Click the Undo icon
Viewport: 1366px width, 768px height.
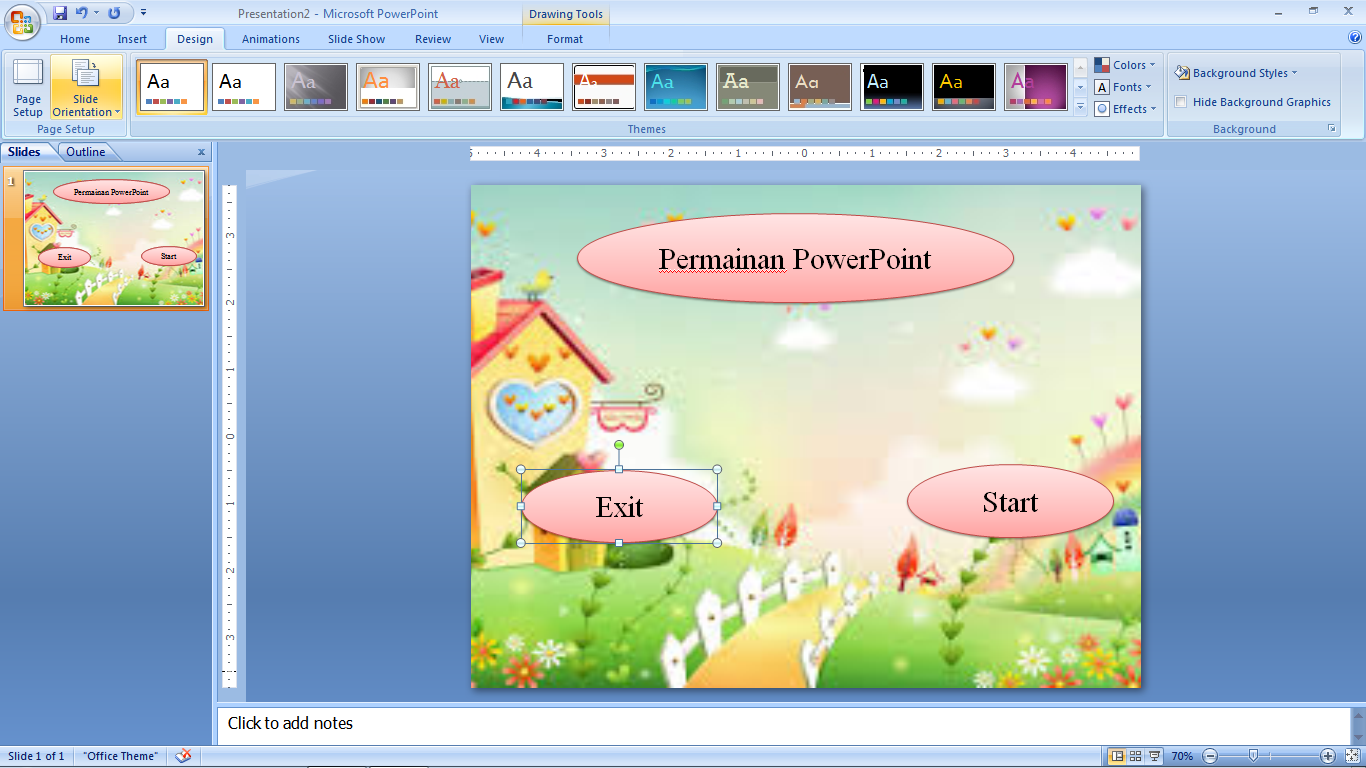(82, 13)
